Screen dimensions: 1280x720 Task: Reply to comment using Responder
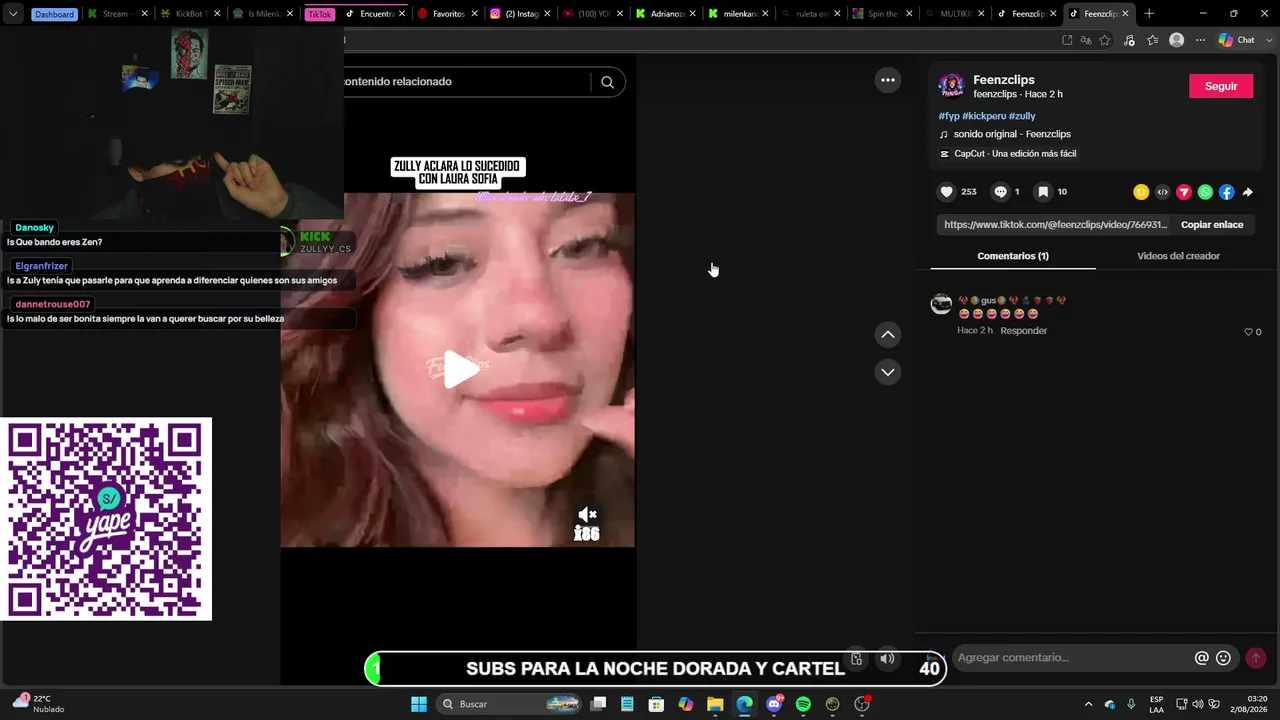tap(1024, 331)
